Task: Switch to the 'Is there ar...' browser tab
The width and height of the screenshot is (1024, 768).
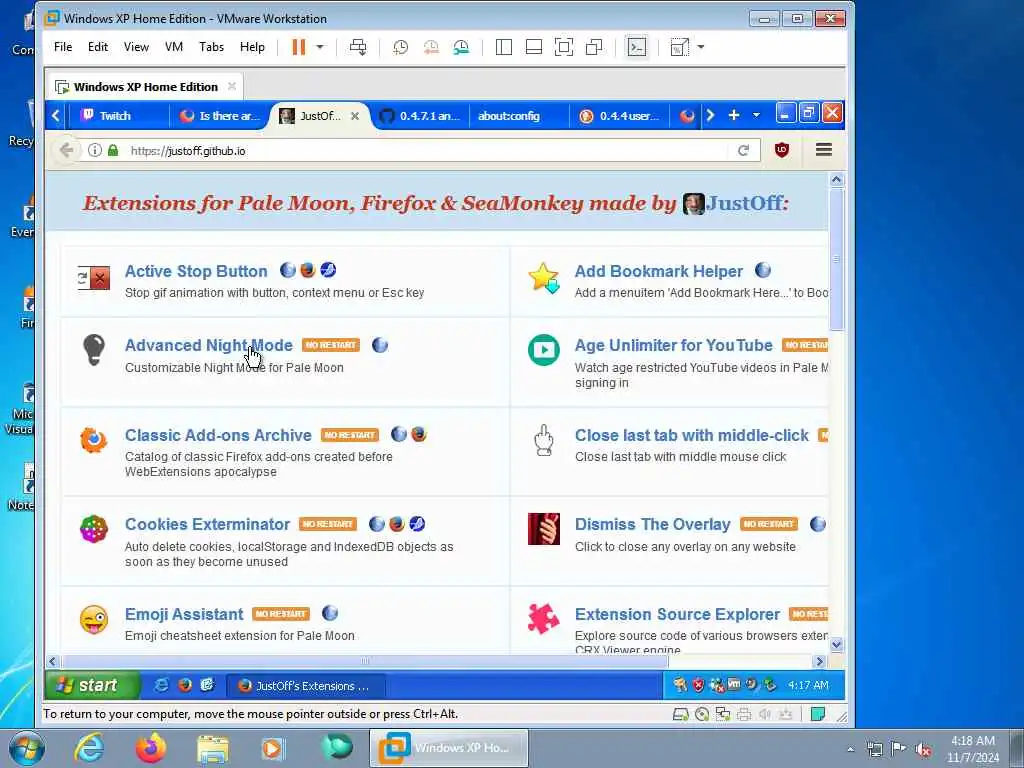Action: click(x=219, y=116)
